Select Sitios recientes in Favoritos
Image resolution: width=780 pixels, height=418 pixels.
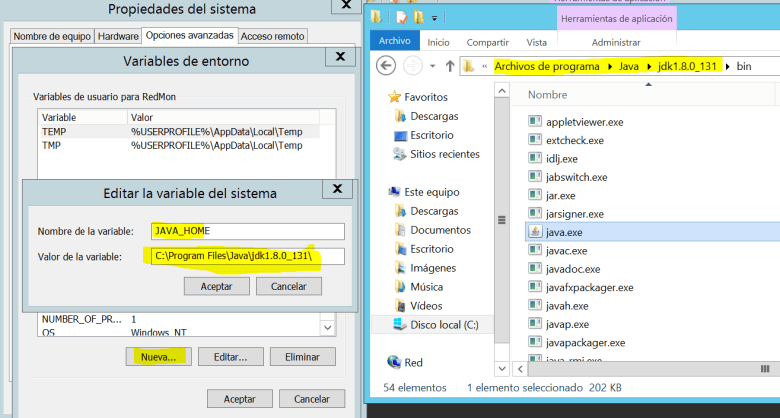point(445,154)
